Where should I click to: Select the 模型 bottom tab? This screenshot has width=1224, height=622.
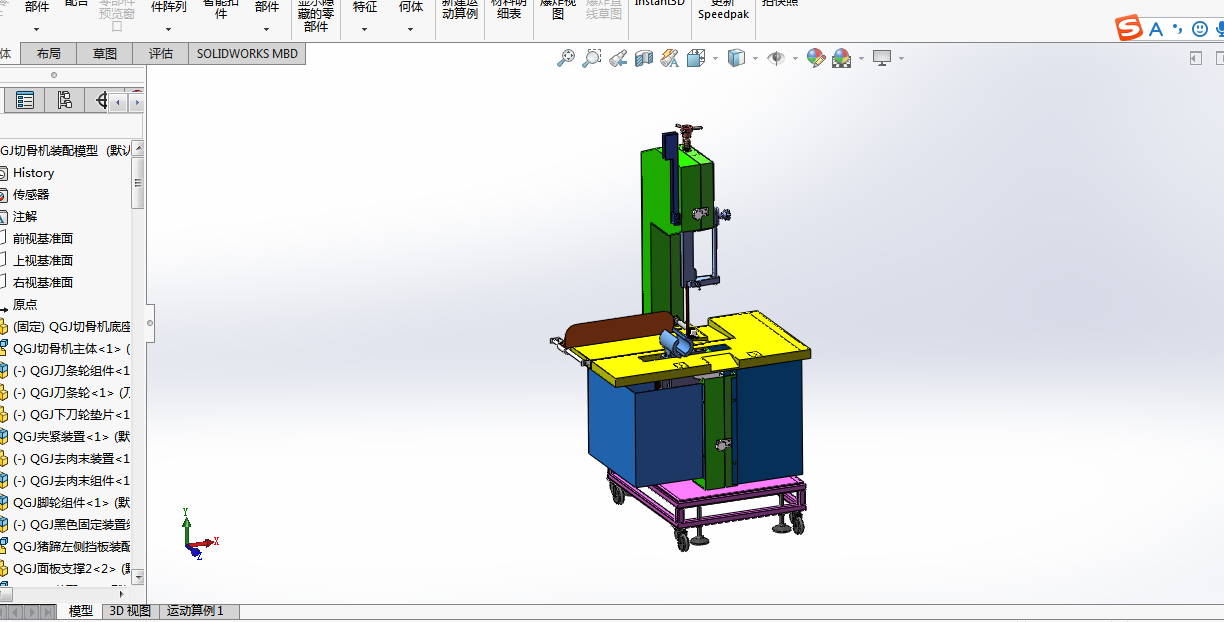tap(81, 611)
